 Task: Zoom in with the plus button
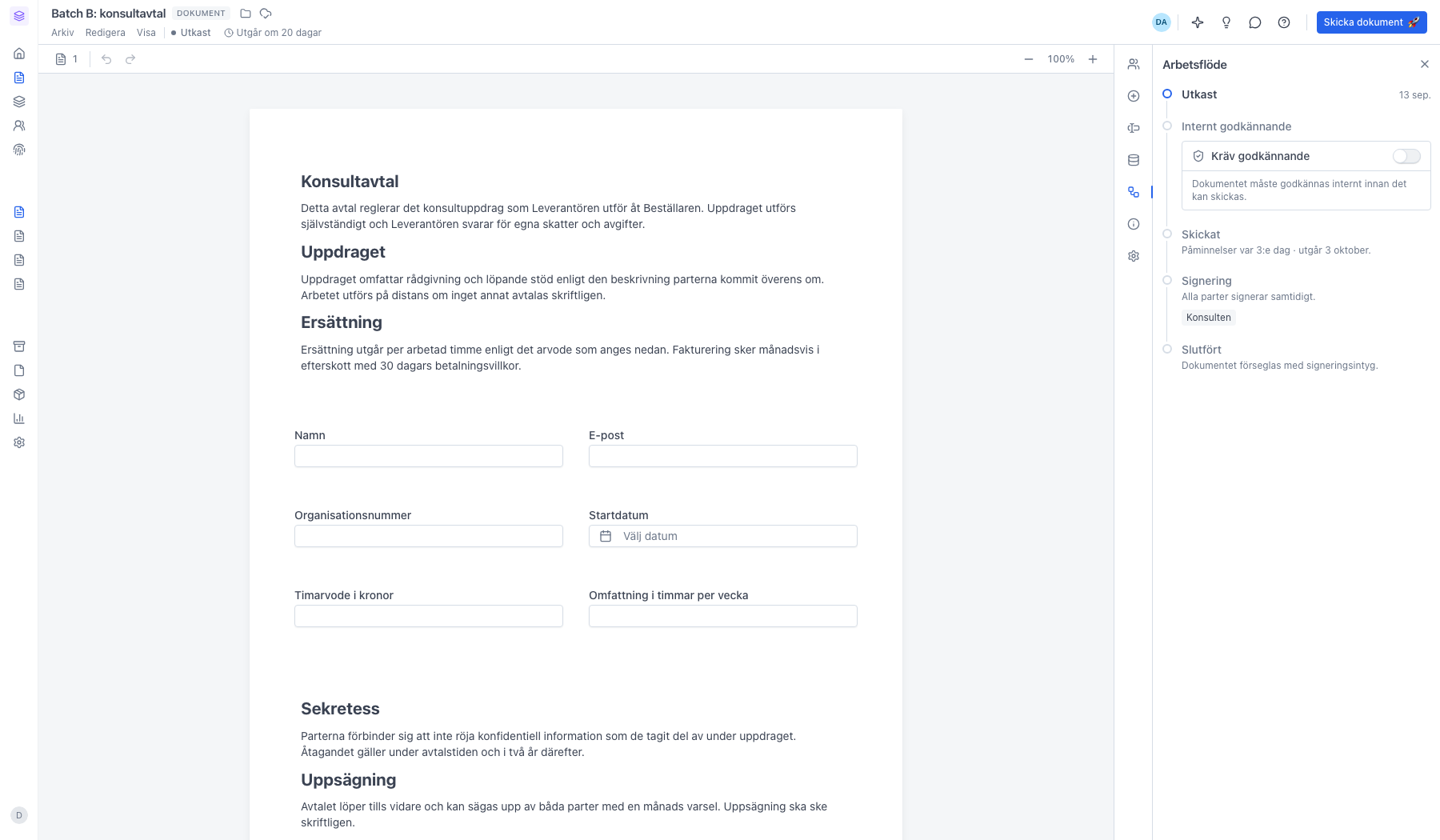coord(1093,59)
